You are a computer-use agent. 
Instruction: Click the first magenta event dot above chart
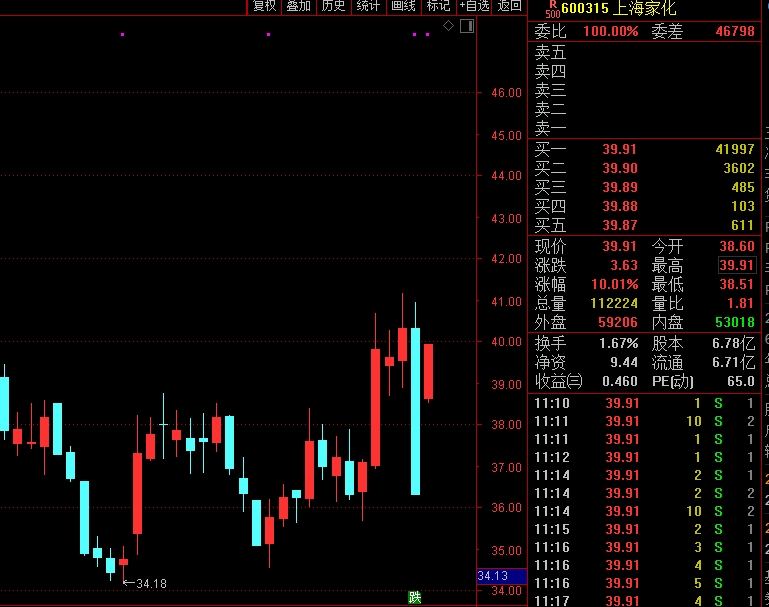(x=123, y=35)
